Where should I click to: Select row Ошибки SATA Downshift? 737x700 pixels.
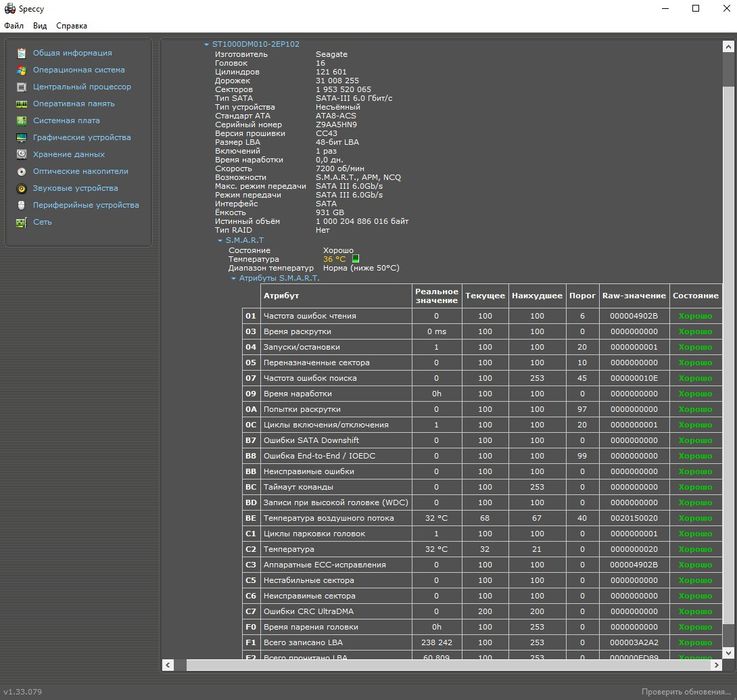(x=482, y=440)
